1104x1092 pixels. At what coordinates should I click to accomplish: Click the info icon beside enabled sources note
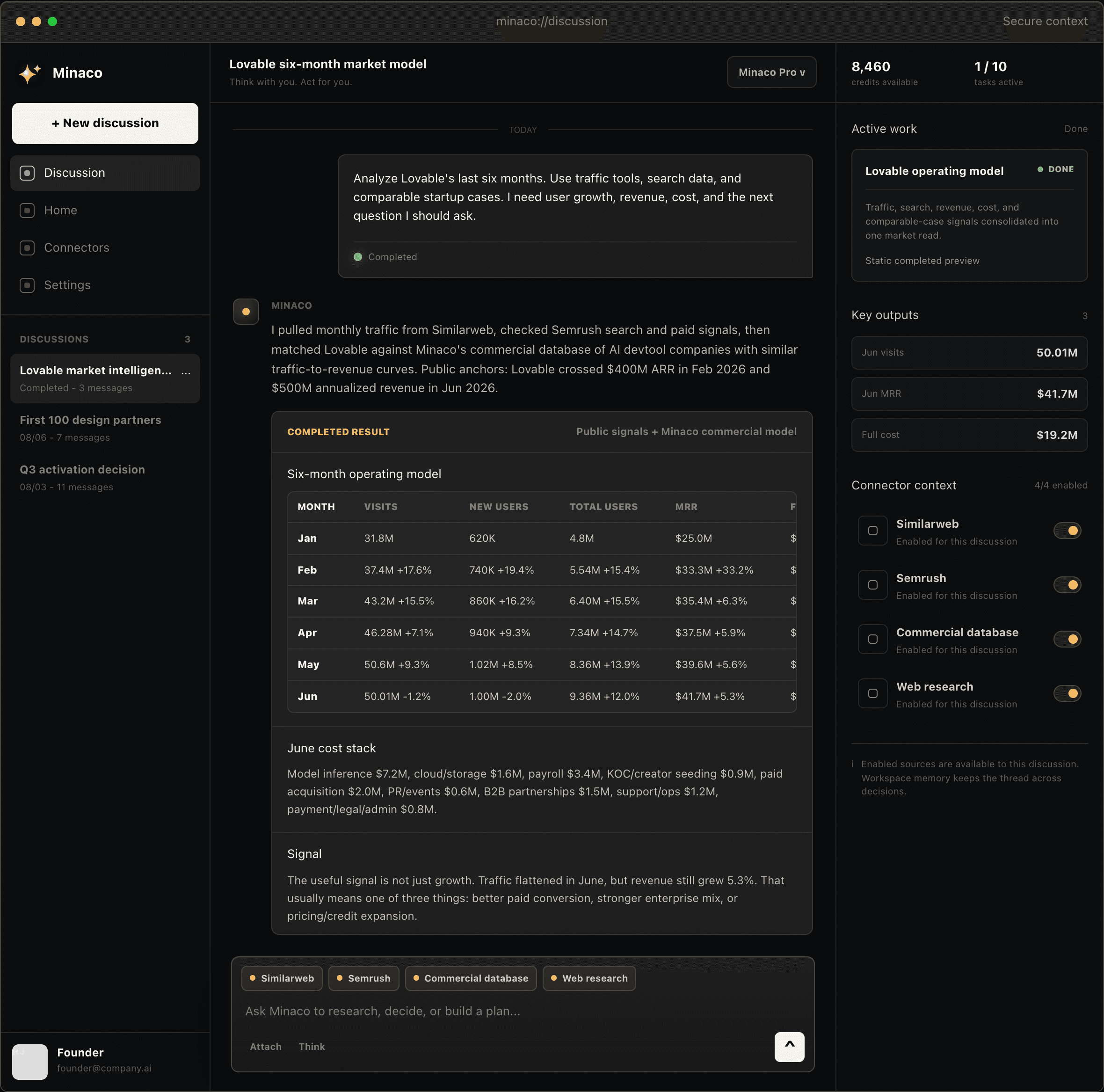pos(853,764)
